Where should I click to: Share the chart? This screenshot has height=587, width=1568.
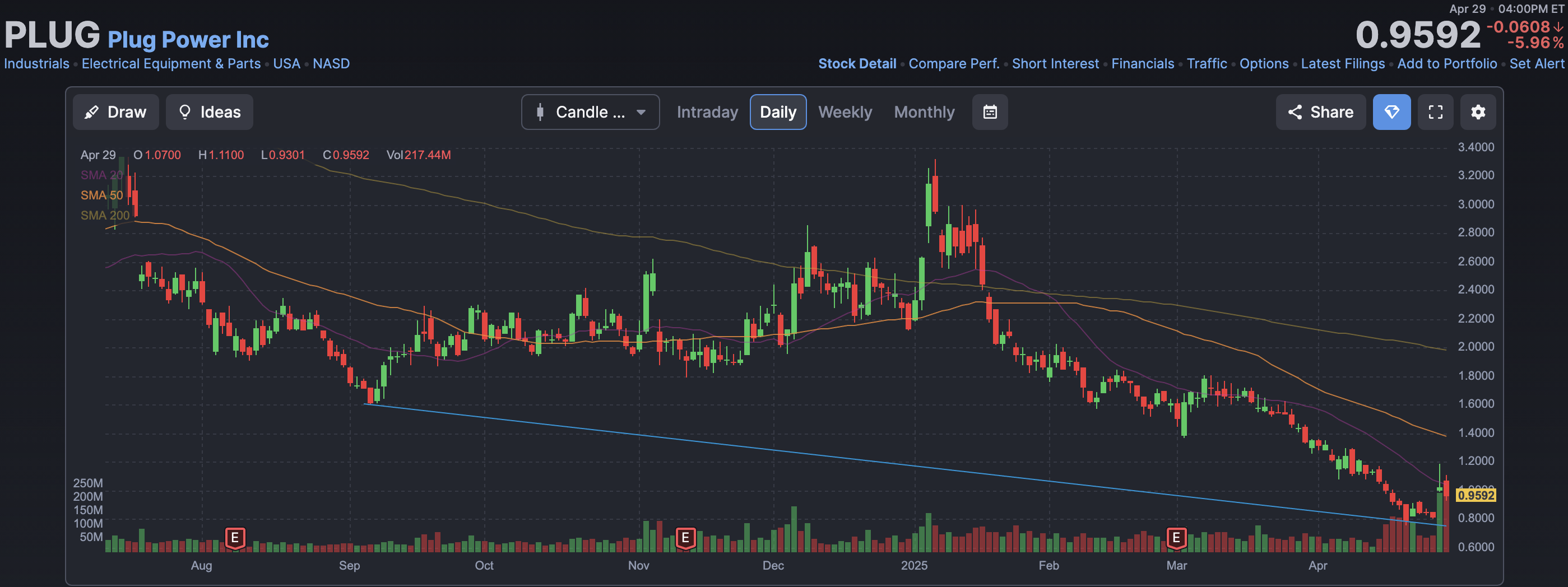[x=1320, y=112]
